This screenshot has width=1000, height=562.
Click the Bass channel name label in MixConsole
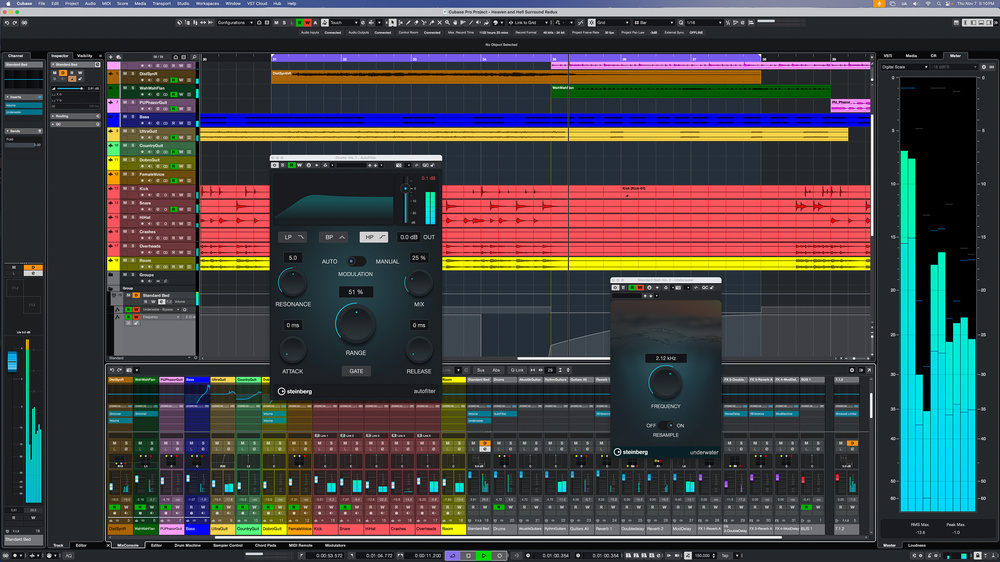coord(197,529)
